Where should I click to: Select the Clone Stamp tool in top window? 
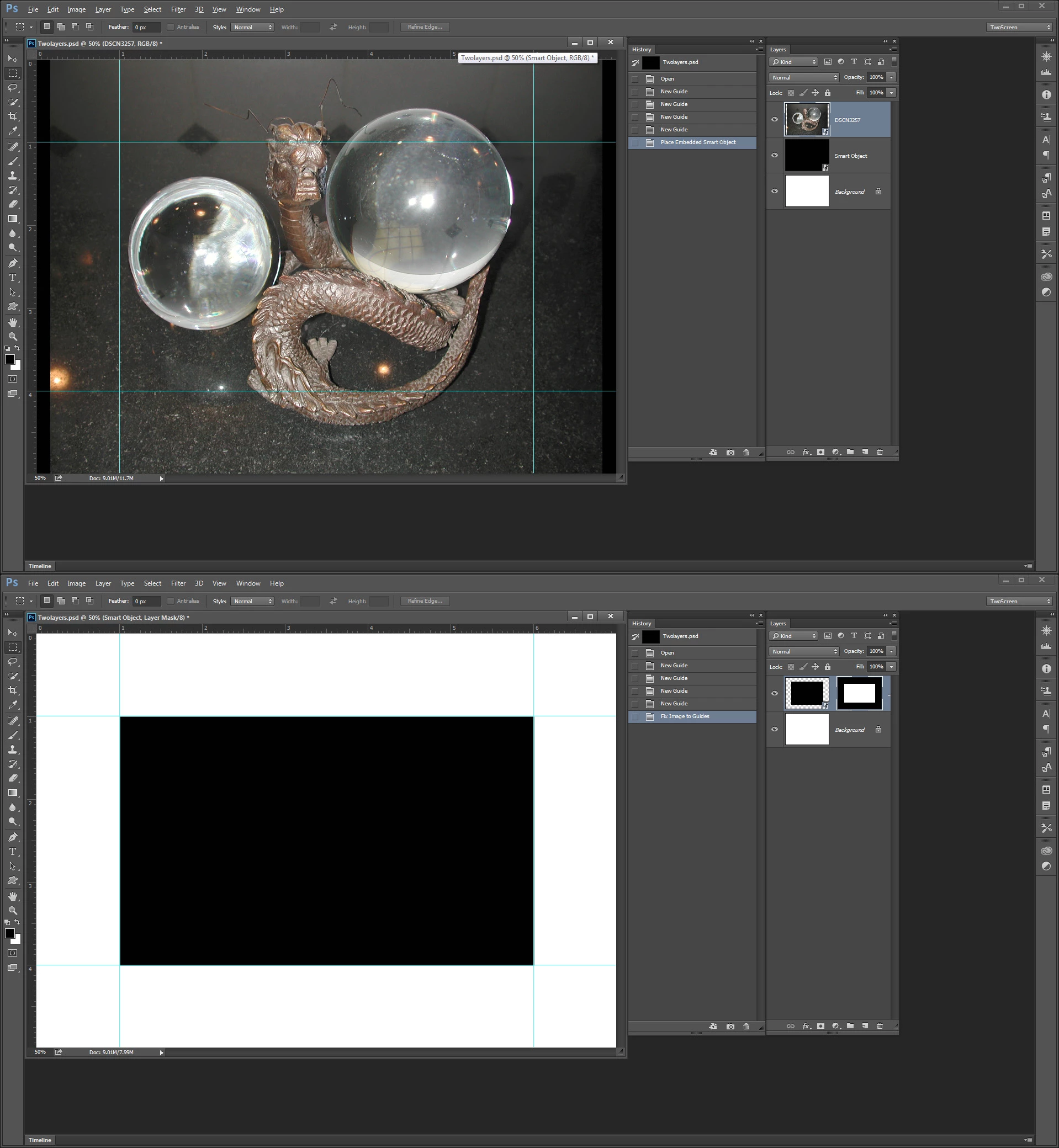point(13,176)
